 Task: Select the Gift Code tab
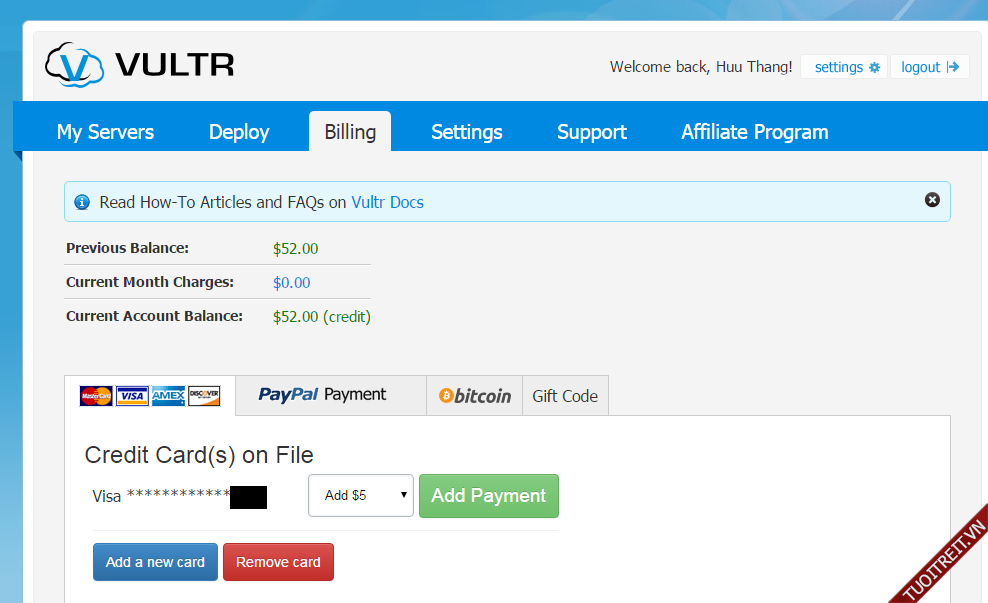coord(565,396)
